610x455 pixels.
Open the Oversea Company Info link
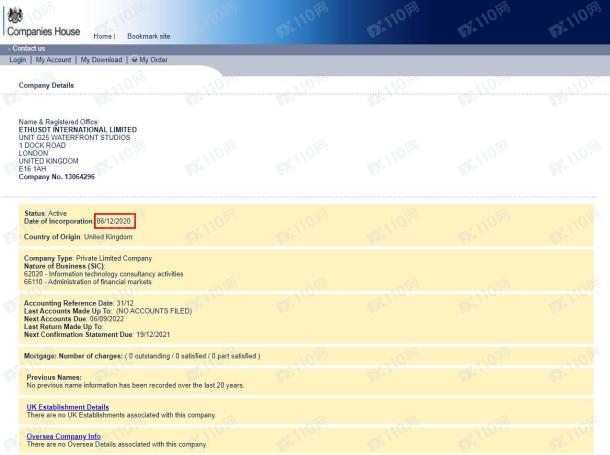(63, 436)
